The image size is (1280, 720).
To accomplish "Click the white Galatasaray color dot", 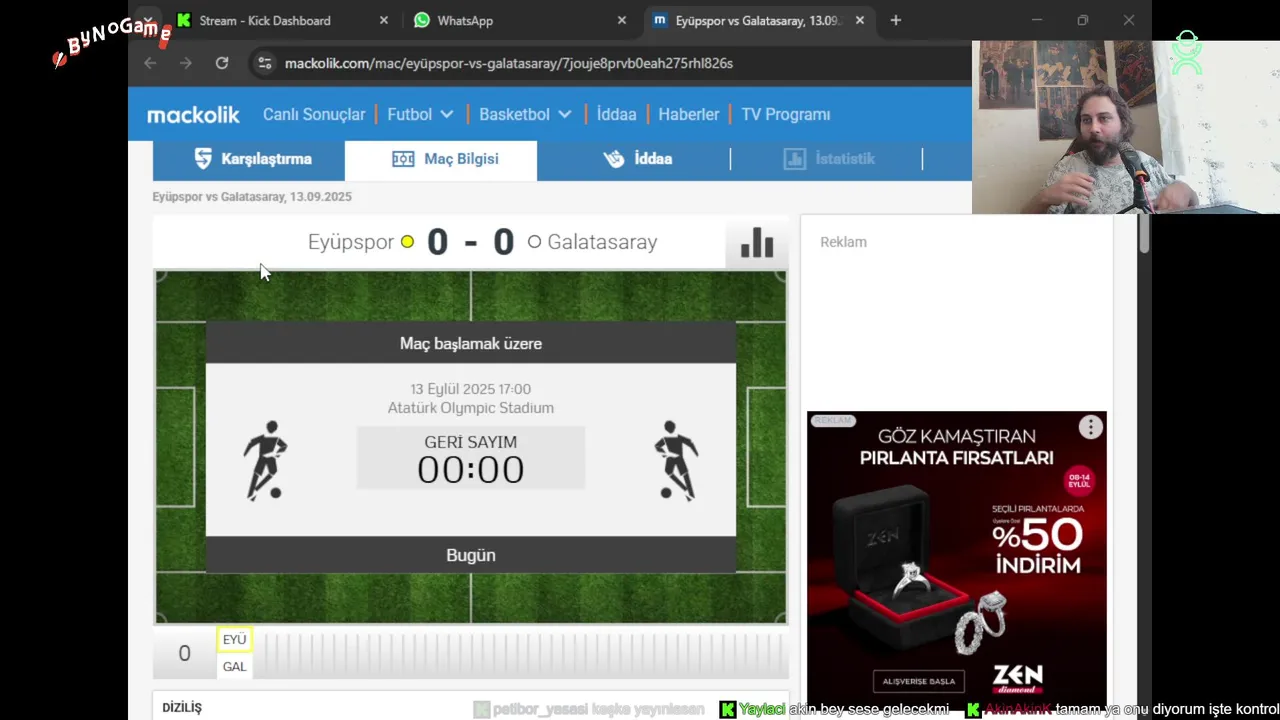I will [x=534, y=242].
